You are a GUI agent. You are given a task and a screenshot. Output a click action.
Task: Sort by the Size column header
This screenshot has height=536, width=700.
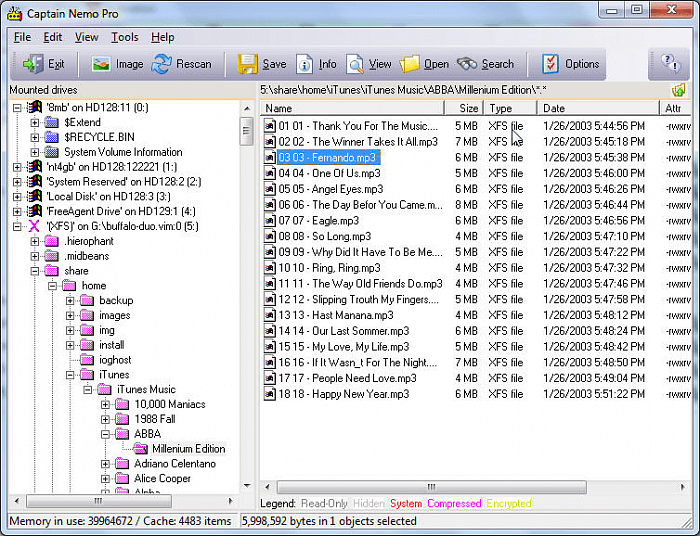[464, 108]
